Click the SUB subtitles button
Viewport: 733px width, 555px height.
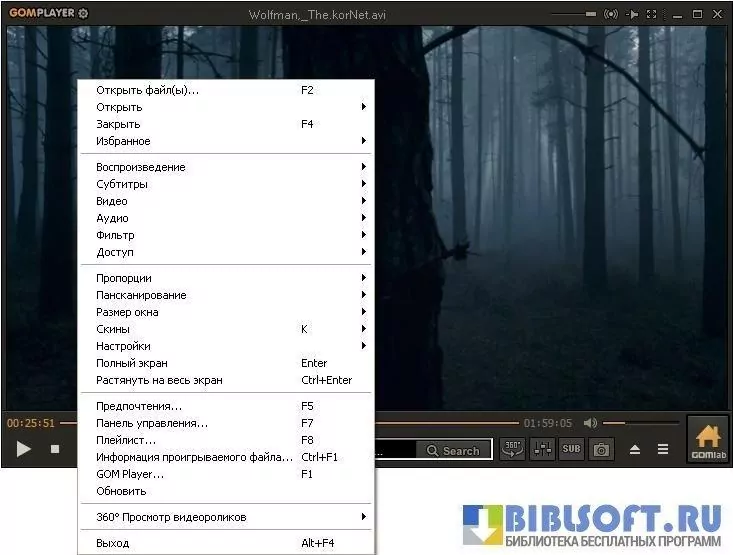571,449
